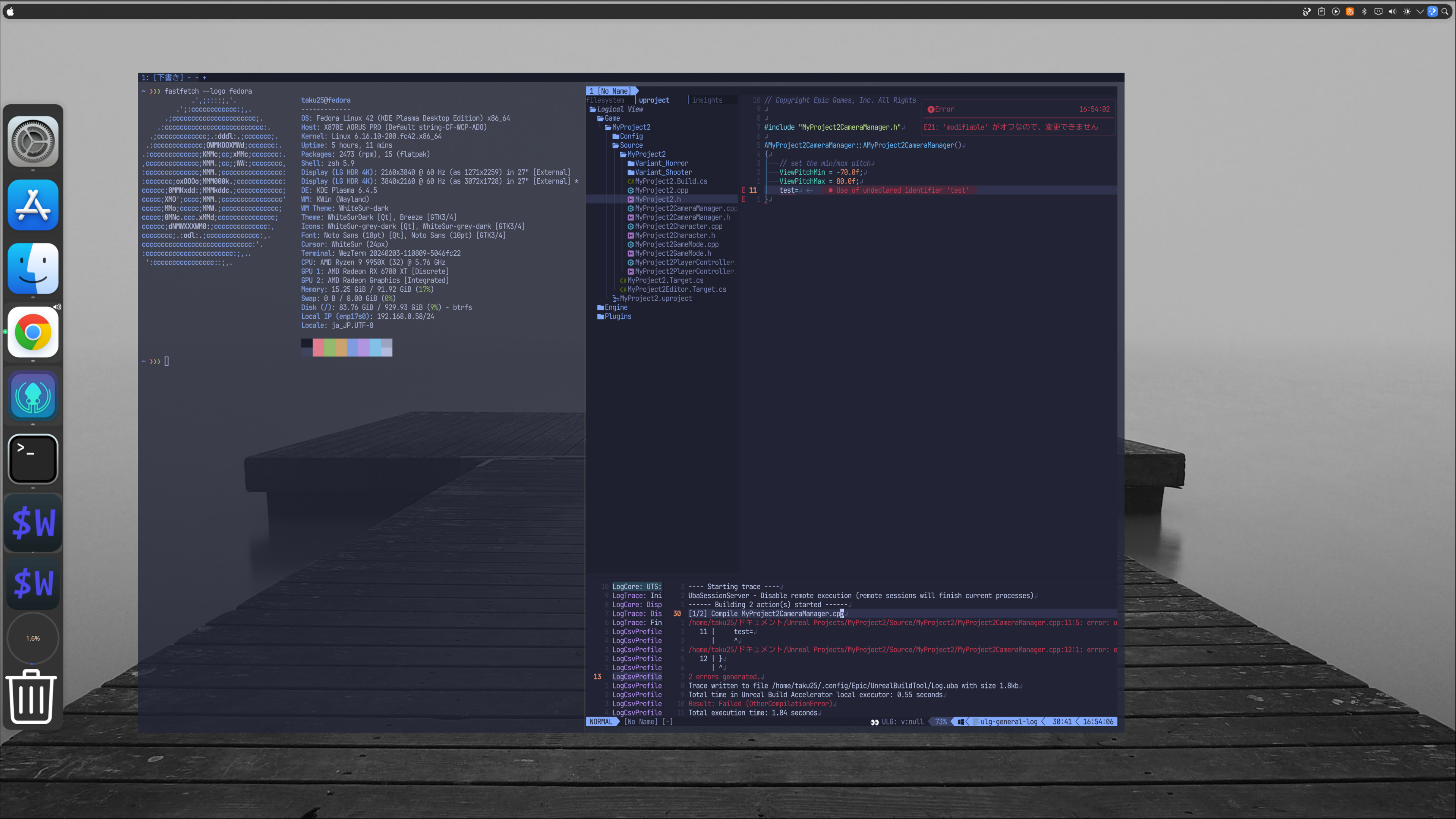1456x819 pixels.
Task: Open the Bluetooth tray icon
Action: [x=1364, y=11]
